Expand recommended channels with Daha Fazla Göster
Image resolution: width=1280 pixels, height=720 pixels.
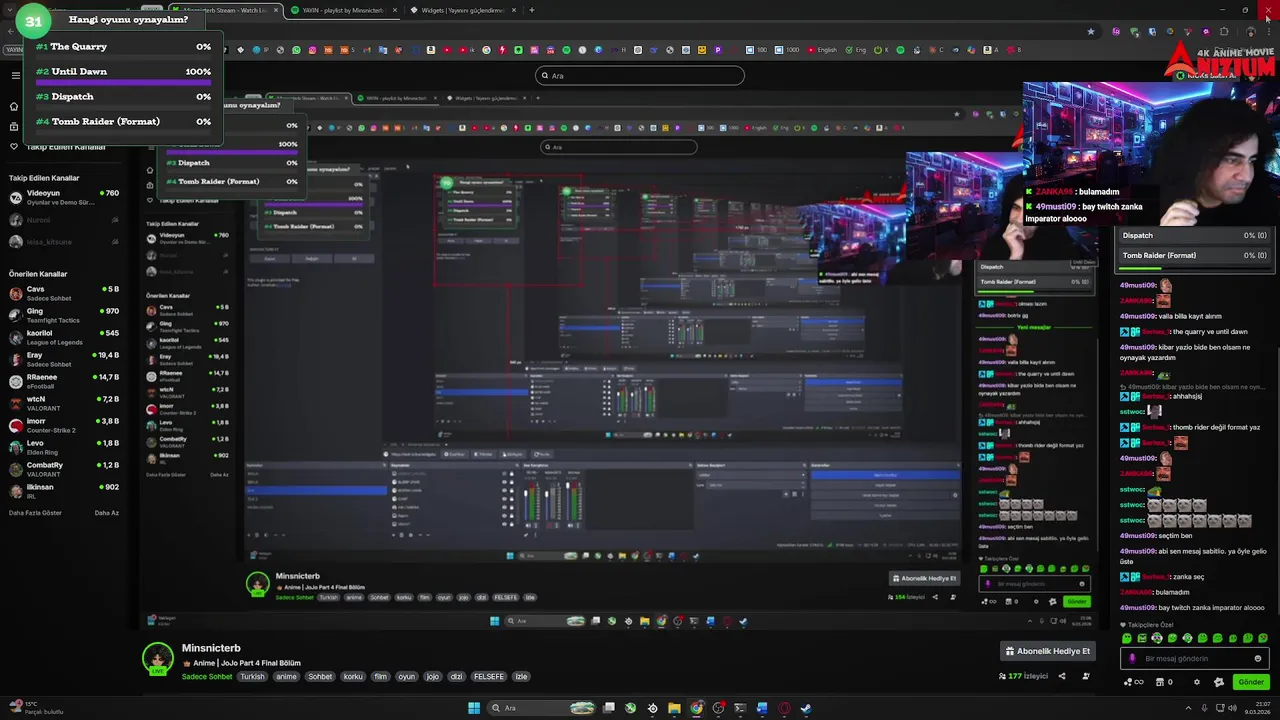click(35, 513)
